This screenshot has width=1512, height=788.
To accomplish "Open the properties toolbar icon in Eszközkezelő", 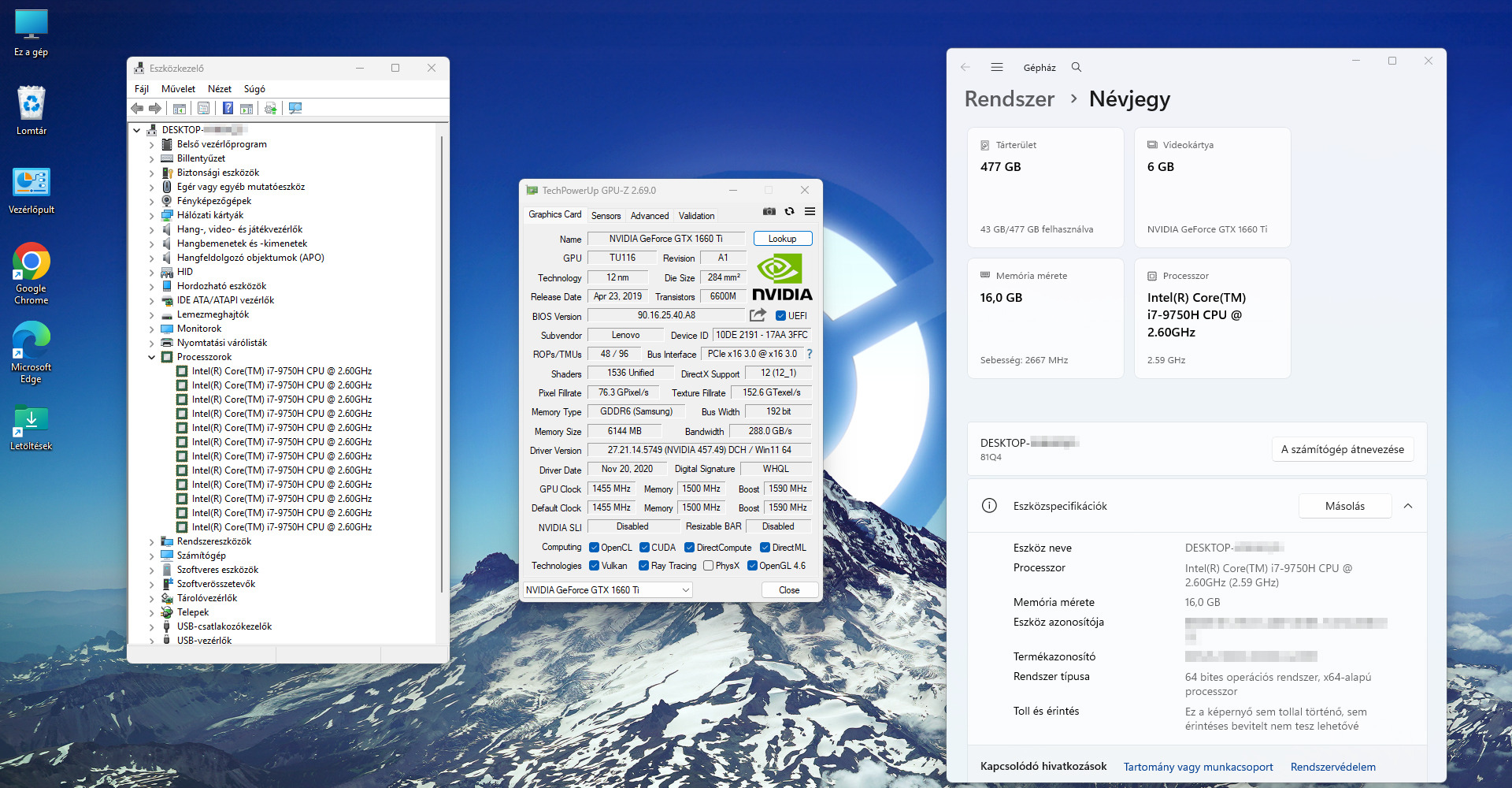I will pyautogui.click(x=204, y=108).
